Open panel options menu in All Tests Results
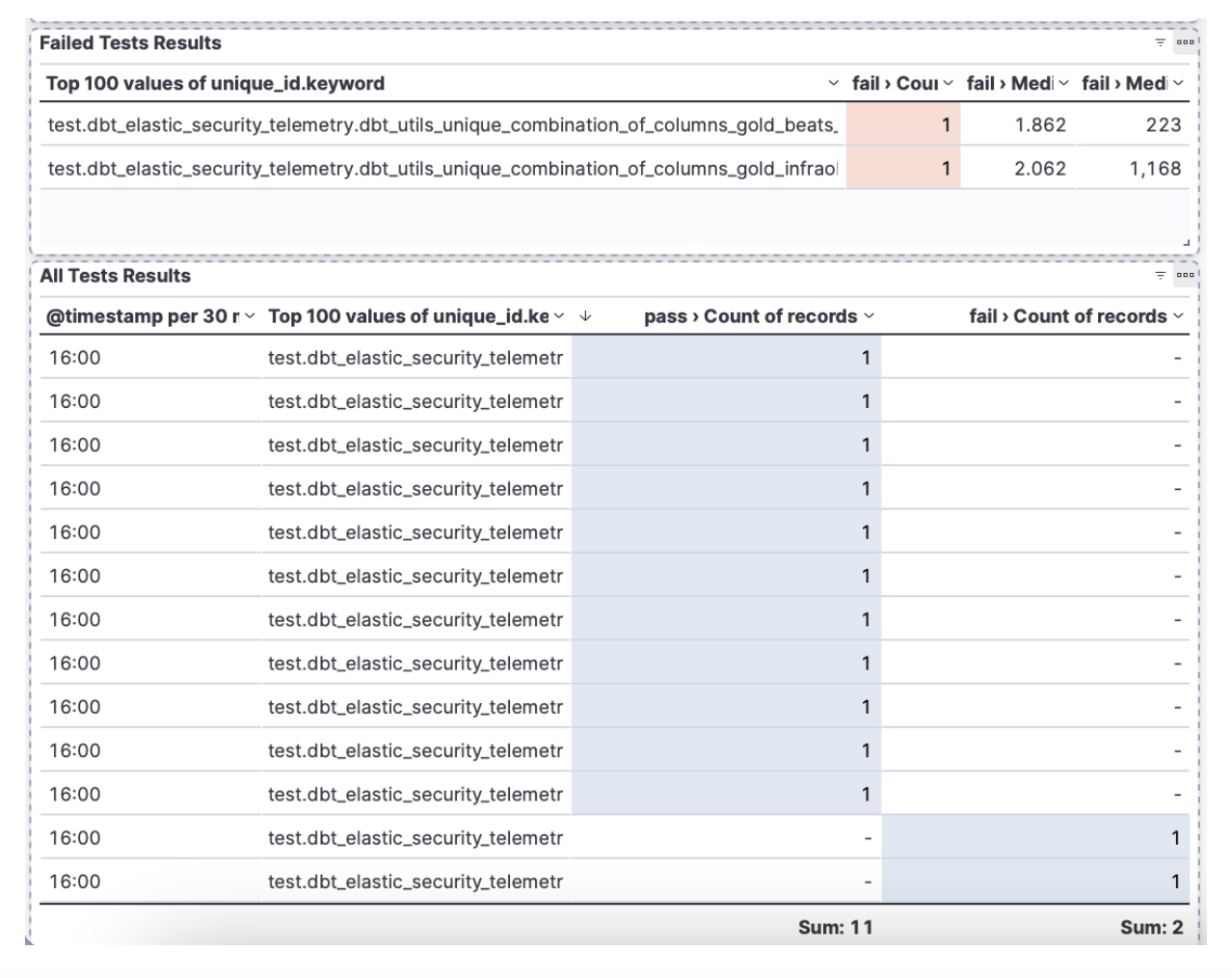The image size is (1232, 978). coord(1185,275)
